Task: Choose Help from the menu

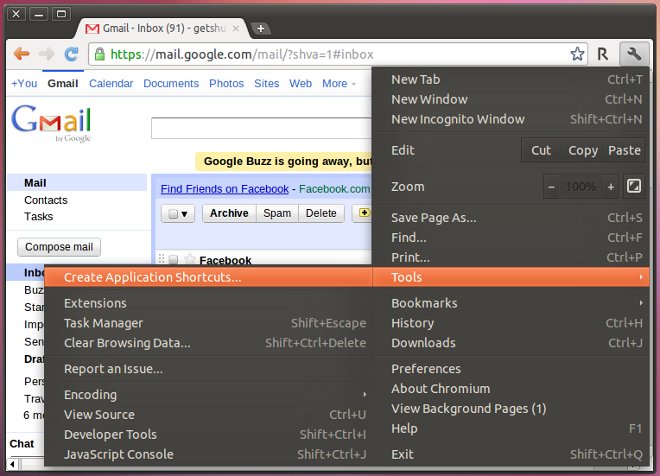Action: (x=511, y=428)
